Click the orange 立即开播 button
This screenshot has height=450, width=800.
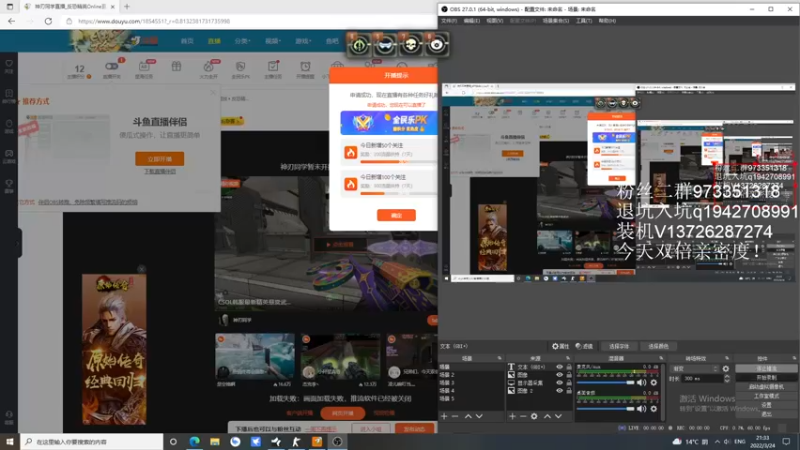[160, 159]
